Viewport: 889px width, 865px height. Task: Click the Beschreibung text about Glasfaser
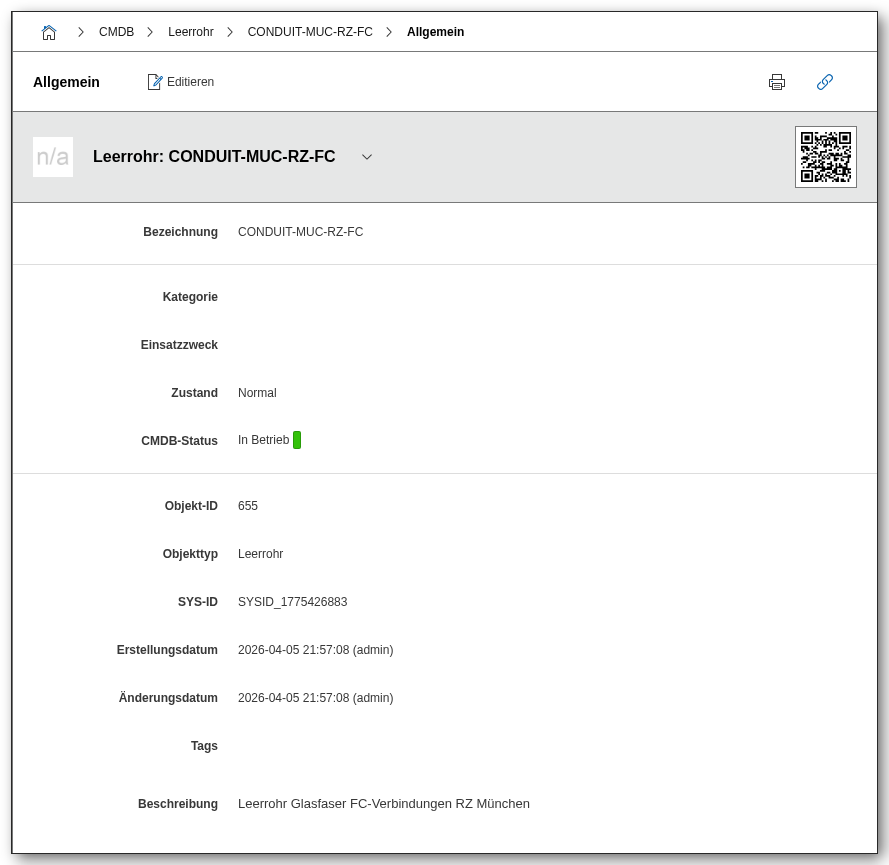pos(383,804)
